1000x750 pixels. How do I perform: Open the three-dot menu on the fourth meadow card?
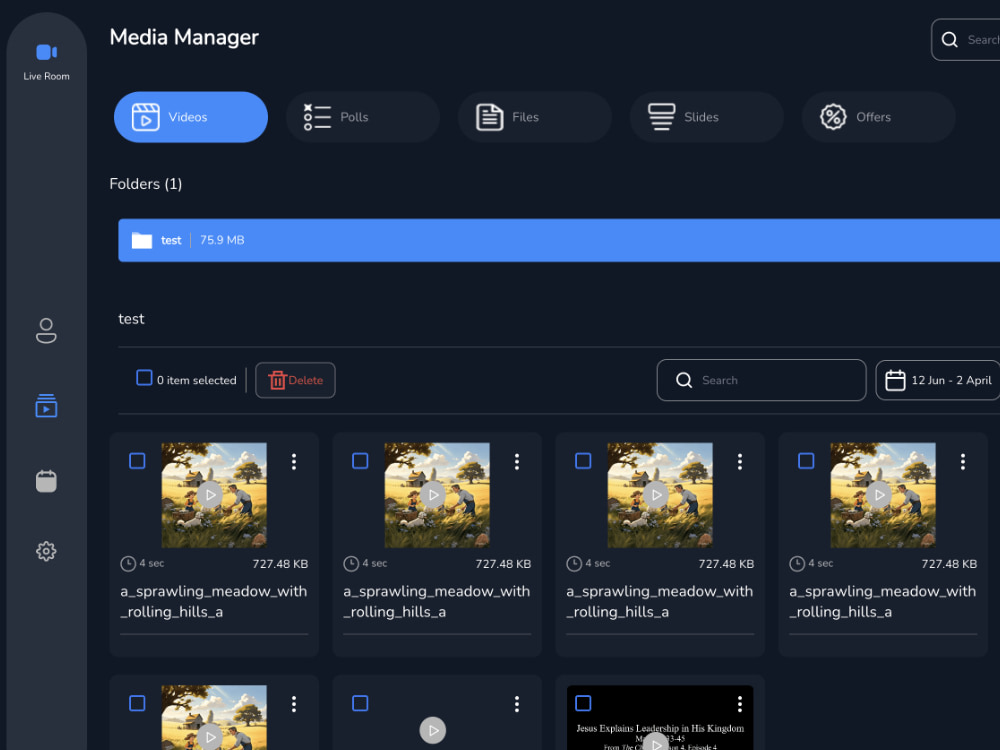pyautogui.click(x=963, y=462)
